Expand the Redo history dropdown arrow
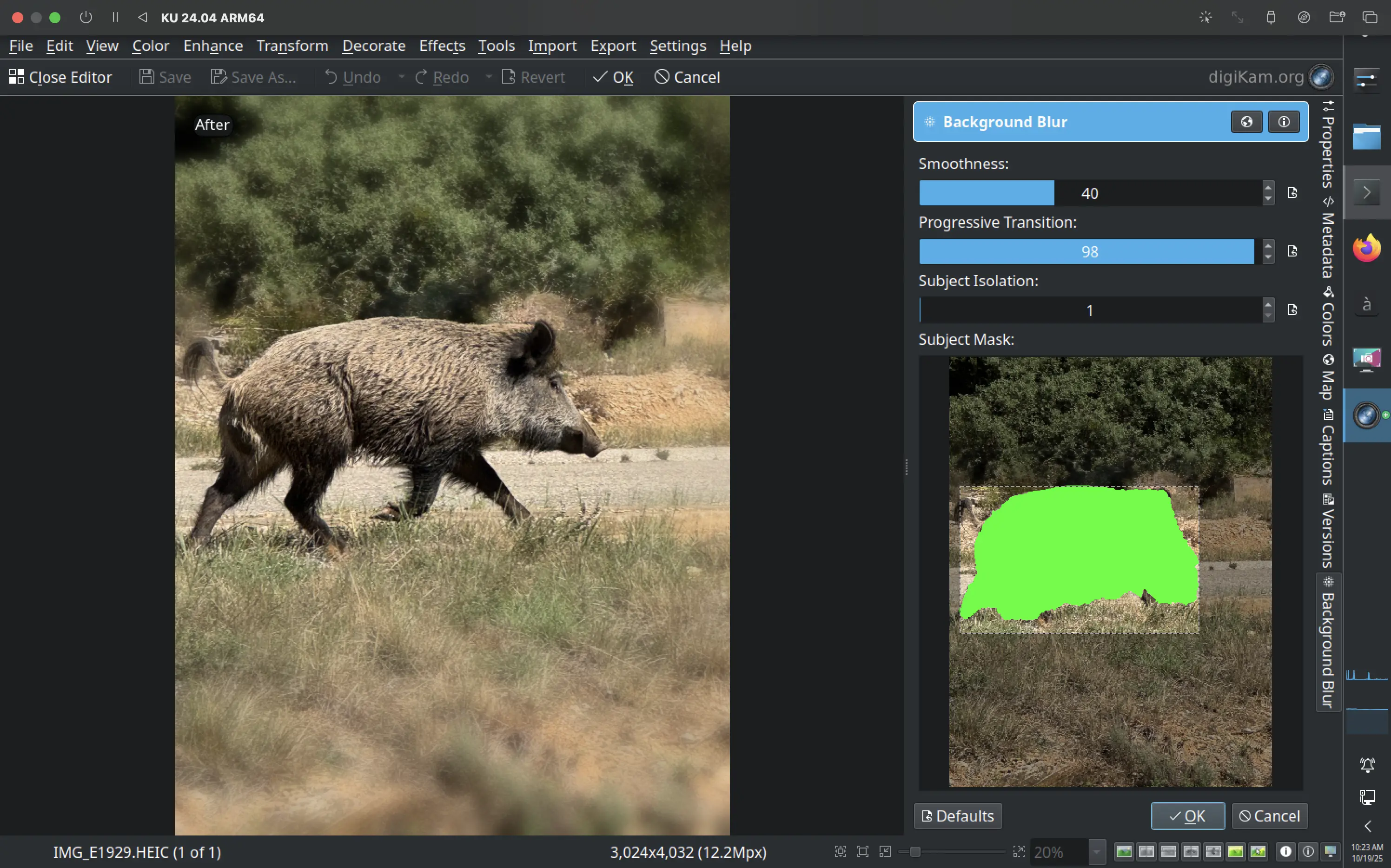This screenshot has width=1391, height=868. pos(490,77)
